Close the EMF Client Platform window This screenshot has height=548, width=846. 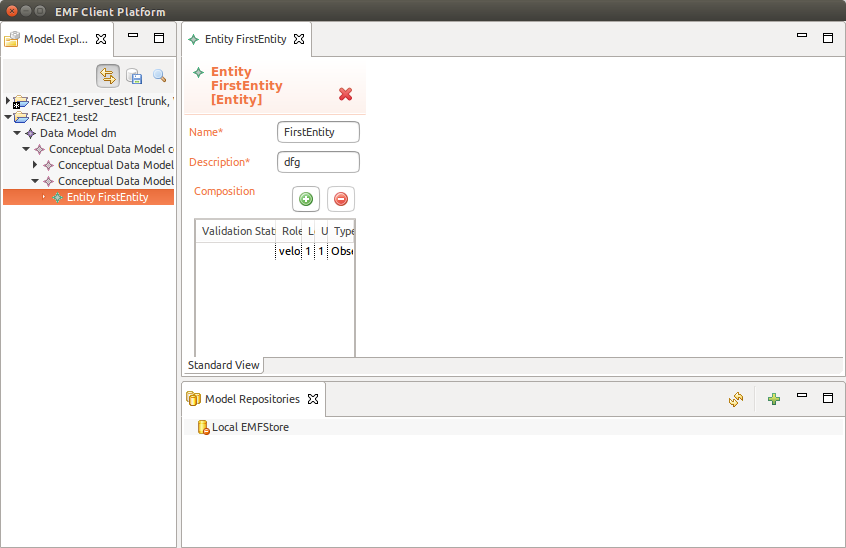click(12, 11)
